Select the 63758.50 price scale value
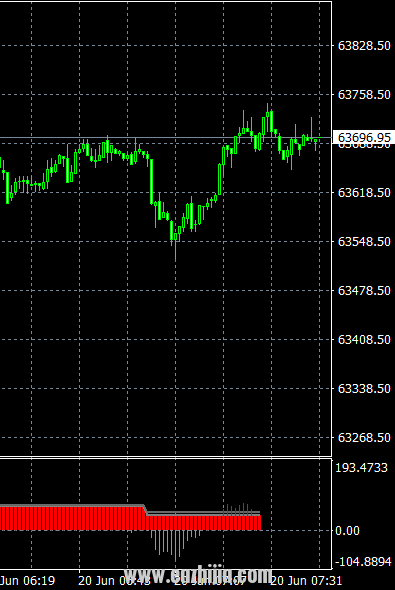 click(x=364, y=94)
